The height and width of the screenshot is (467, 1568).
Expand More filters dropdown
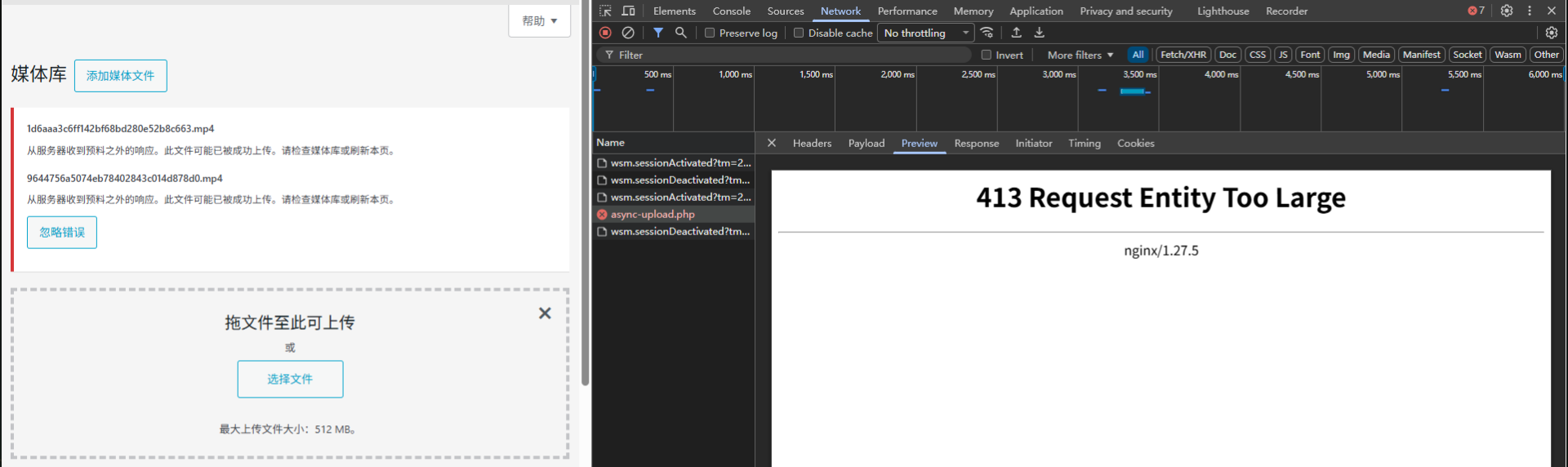(x=1080, y=55)
